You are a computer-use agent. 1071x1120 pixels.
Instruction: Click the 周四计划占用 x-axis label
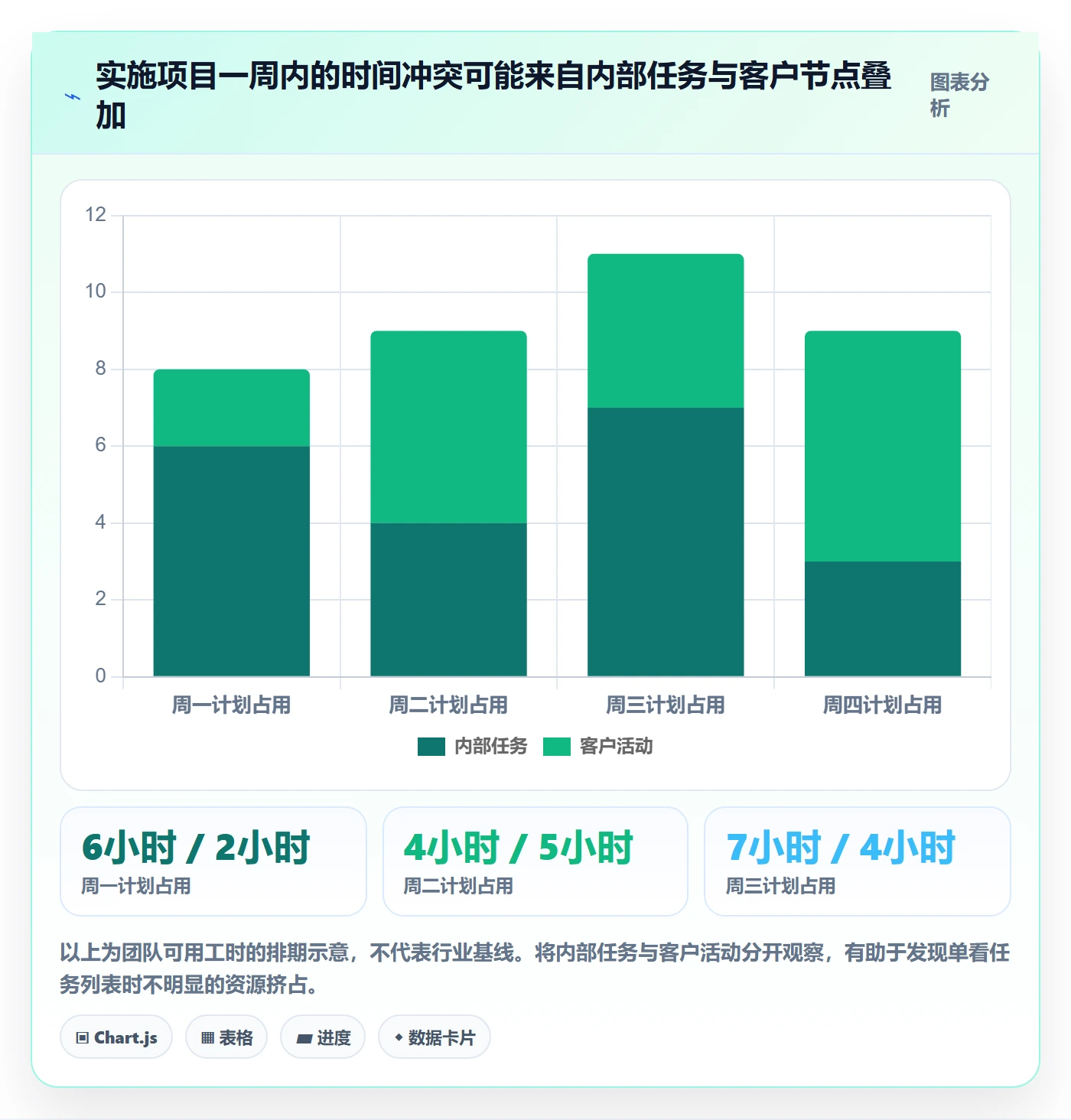(x=883, y=705)
